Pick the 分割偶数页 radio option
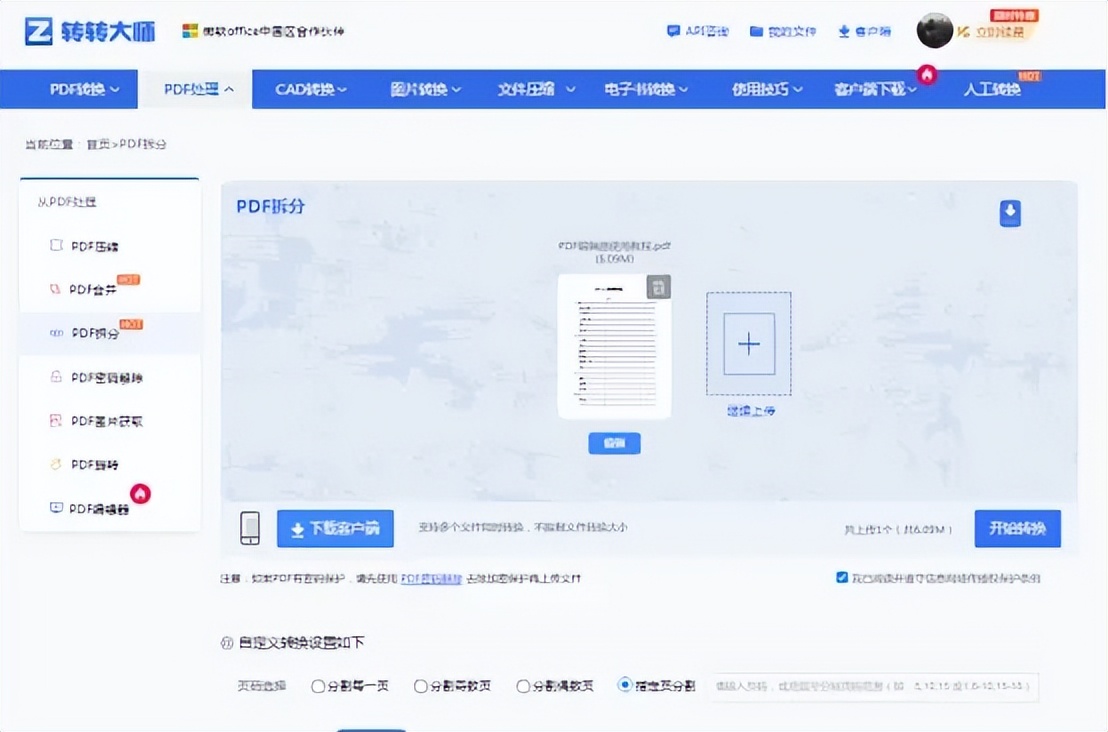 523,686
